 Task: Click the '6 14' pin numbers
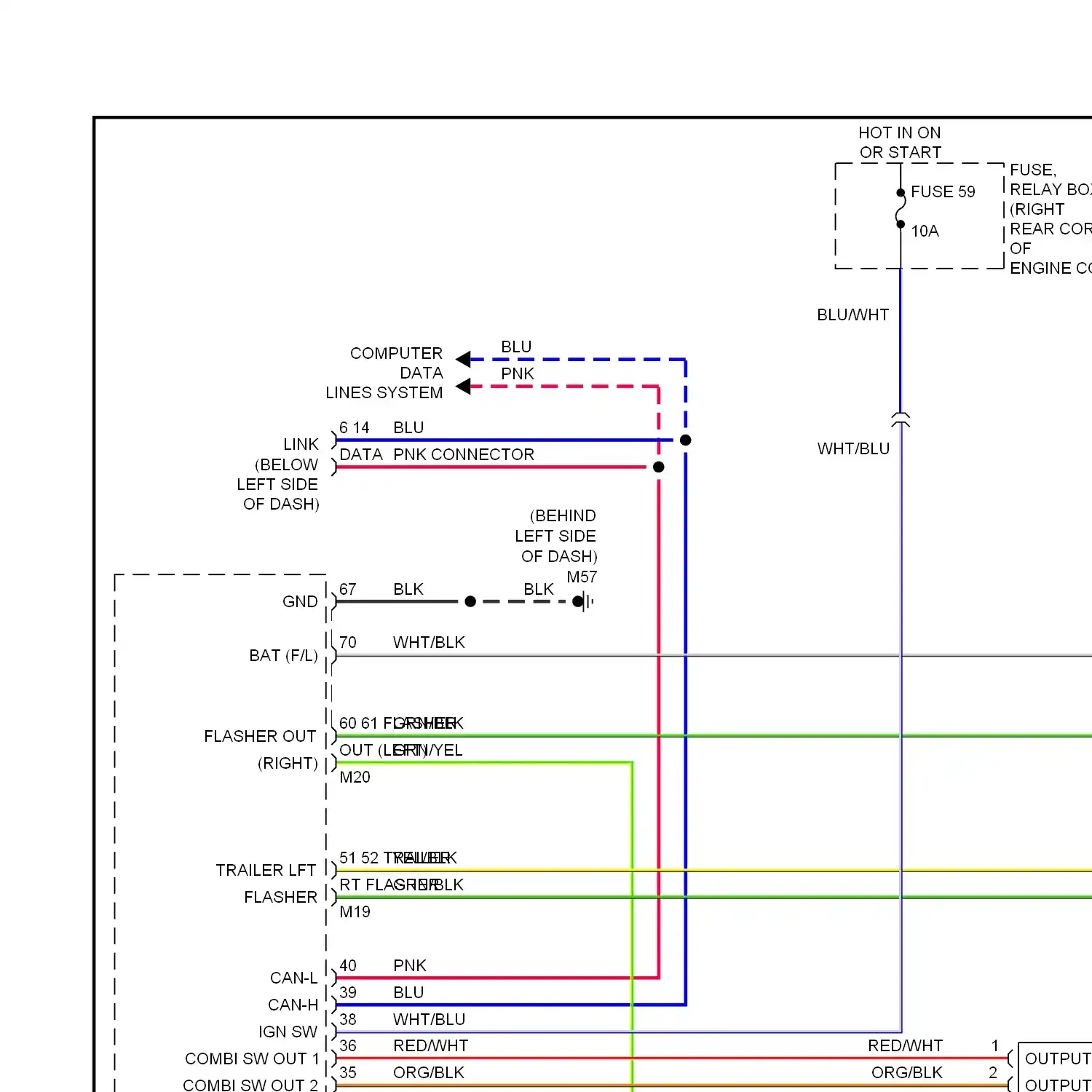(355, 427)
